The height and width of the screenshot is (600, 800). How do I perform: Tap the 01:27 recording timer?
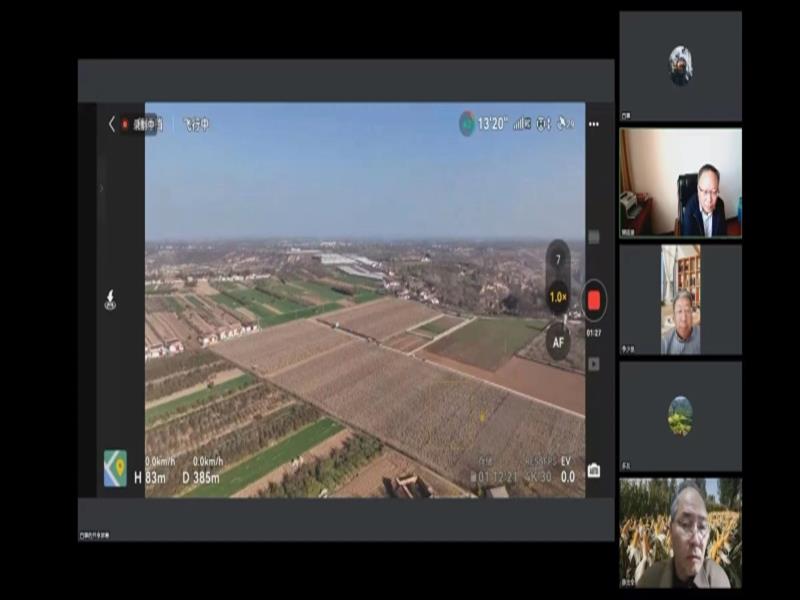click(x=594, y=333)
